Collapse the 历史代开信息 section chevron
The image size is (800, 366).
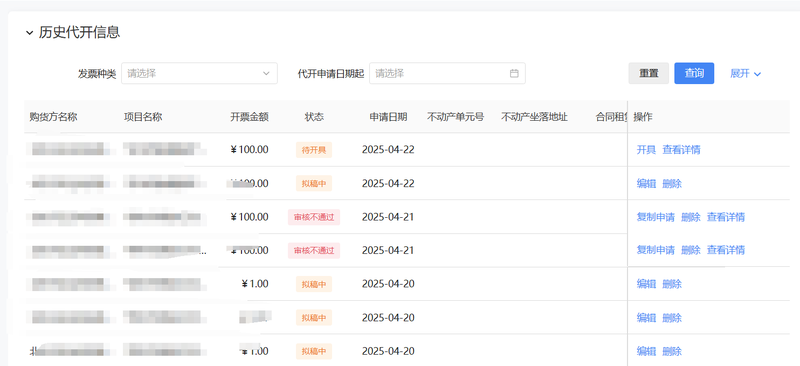[29, 33]
